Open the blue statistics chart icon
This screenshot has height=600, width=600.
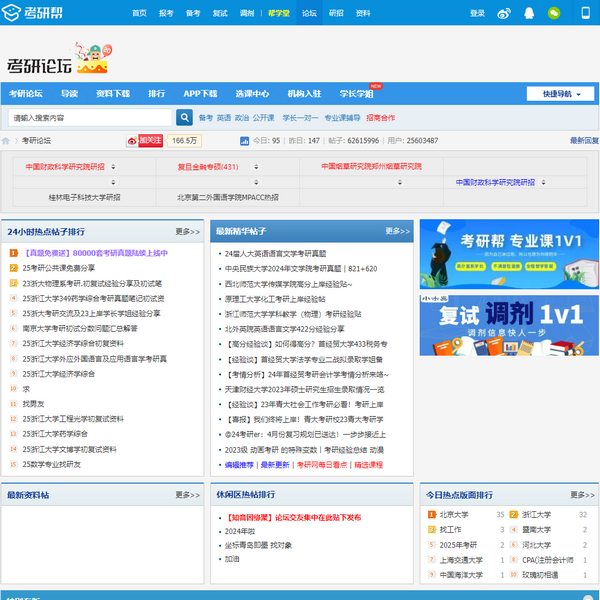pyautogui.click(x=246, y=141)
